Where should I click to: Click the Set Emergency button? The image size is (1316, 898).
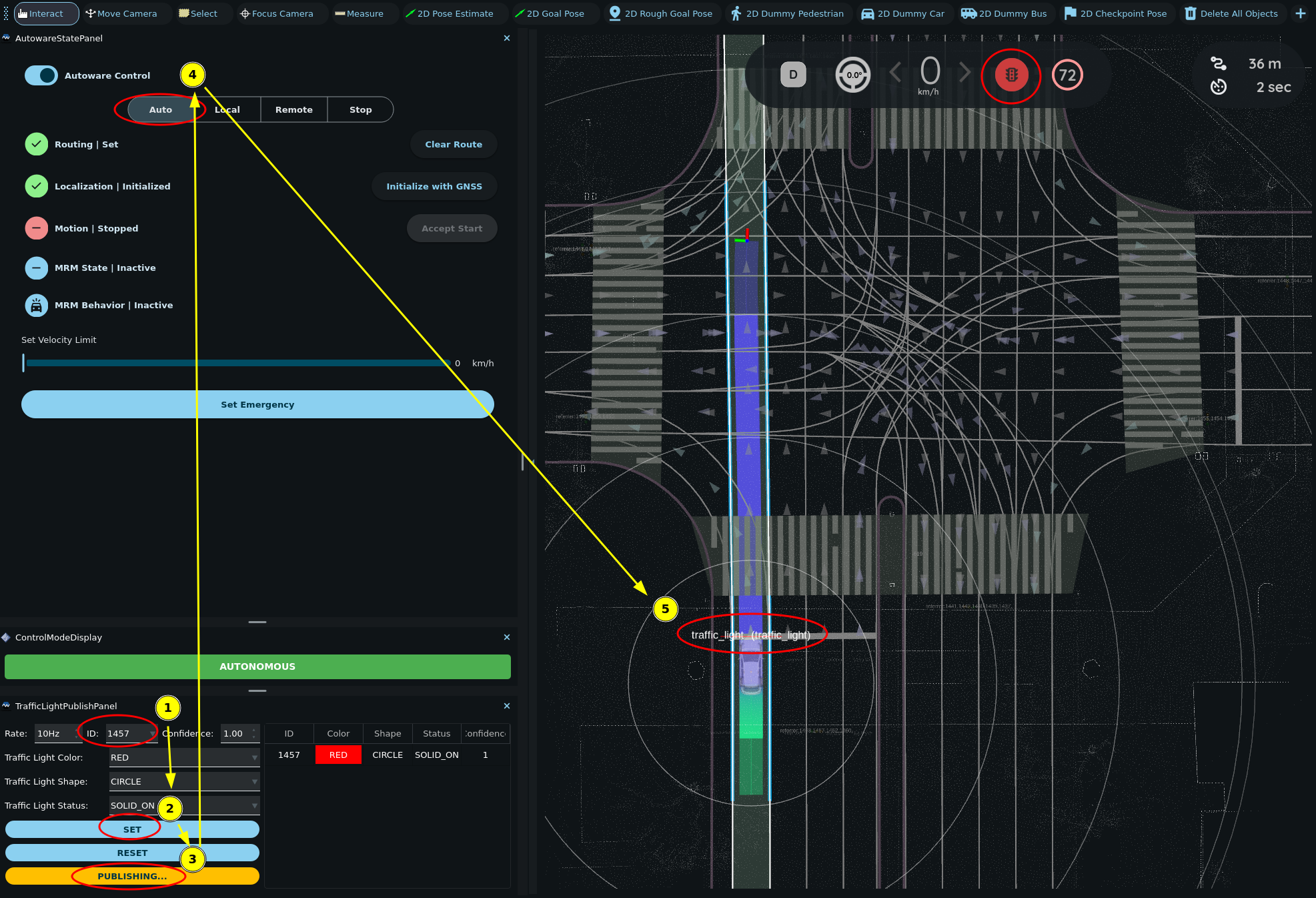tap(257, 404)
